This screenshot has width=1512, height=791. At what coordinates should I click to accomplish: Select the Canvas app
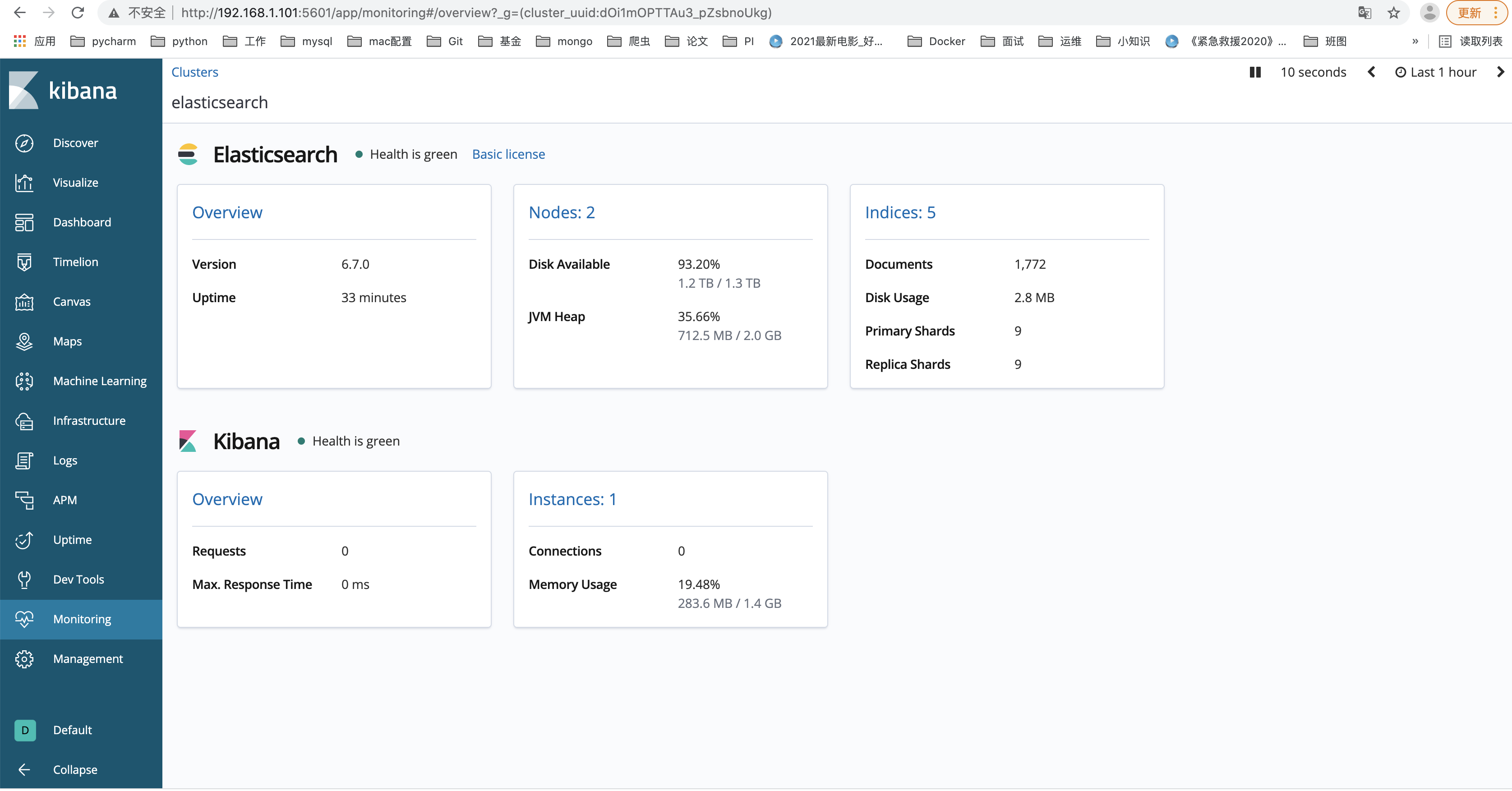71,301
